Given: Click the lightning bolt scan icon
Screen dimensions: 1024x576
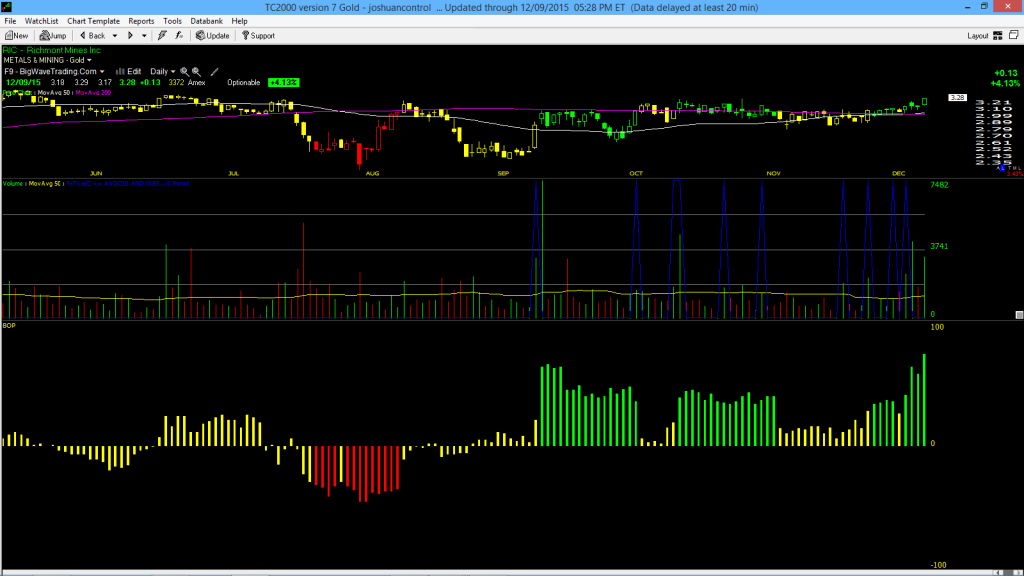Looking at the screenshot, I should tap(162, 36).
